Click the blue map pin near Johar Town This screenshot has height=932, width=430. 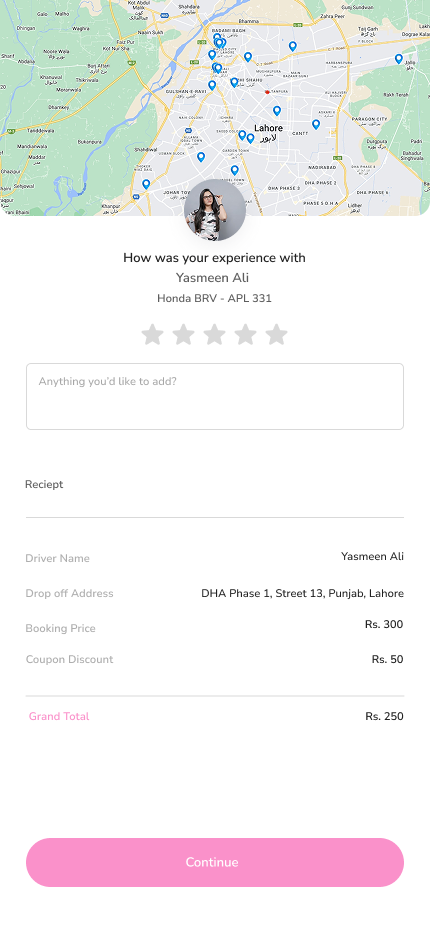pyautogui.click(x=146, y=184)
